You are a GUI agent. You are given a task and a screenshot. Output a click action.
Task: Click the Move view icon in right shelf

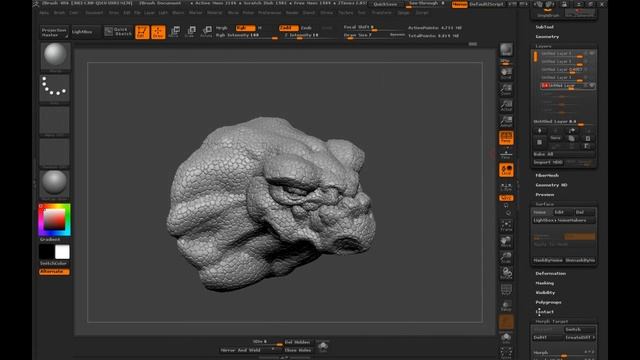[x=506, y=241]
